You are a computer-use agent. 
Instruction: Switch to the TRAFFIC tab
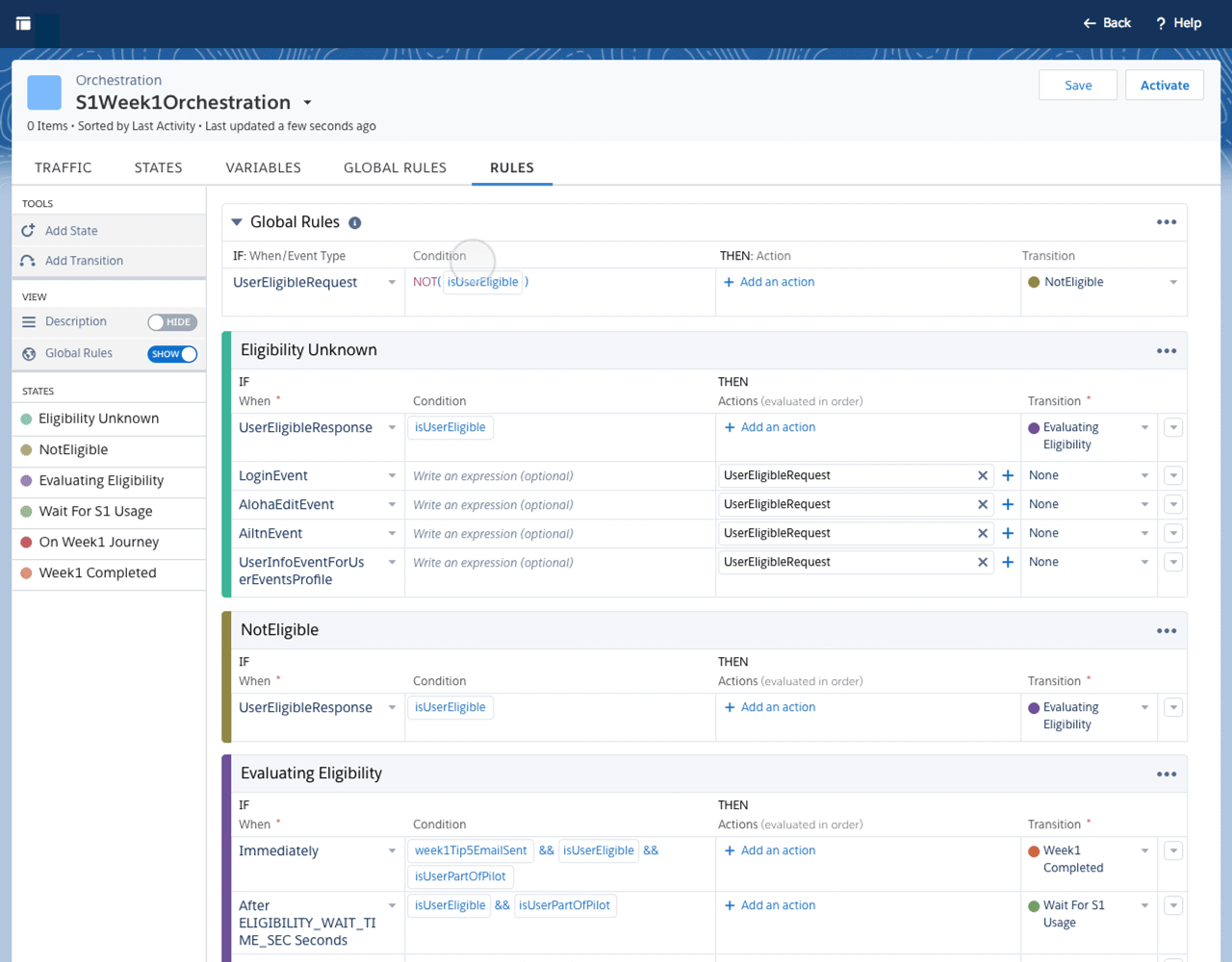(64, 167)
